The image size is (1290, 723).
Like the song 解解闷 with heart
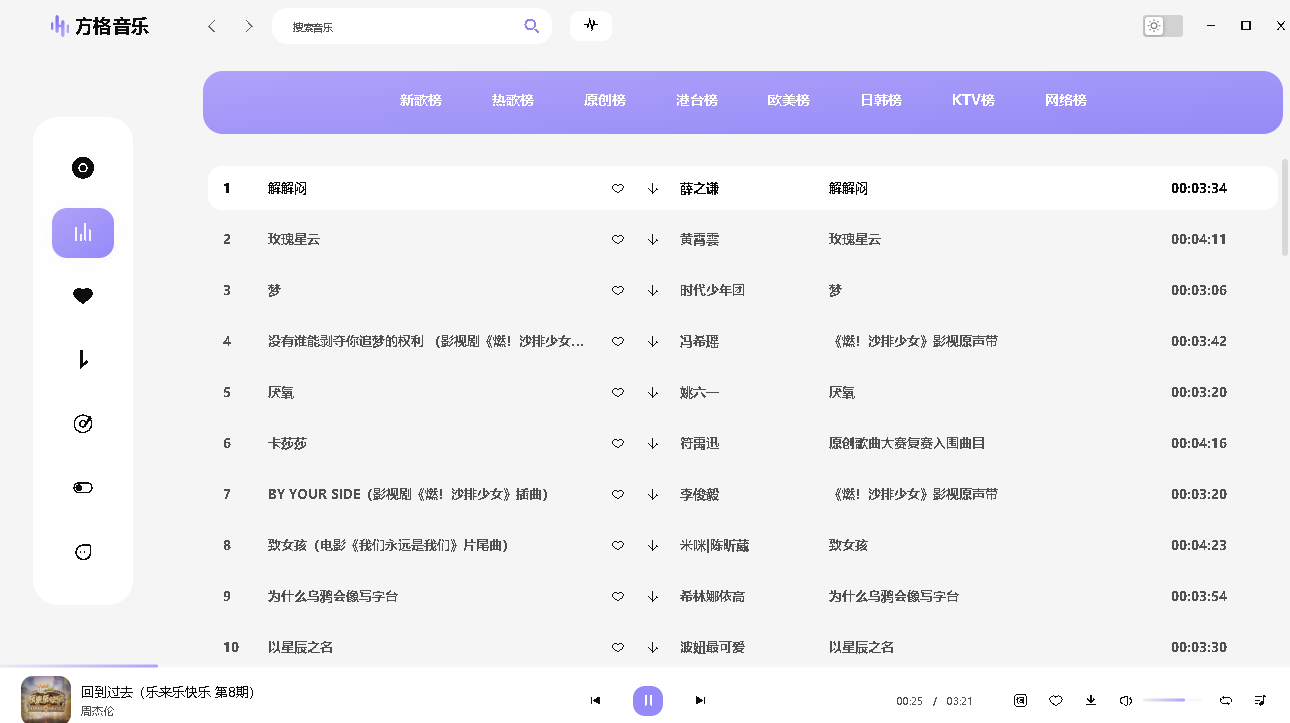(618, 188)
